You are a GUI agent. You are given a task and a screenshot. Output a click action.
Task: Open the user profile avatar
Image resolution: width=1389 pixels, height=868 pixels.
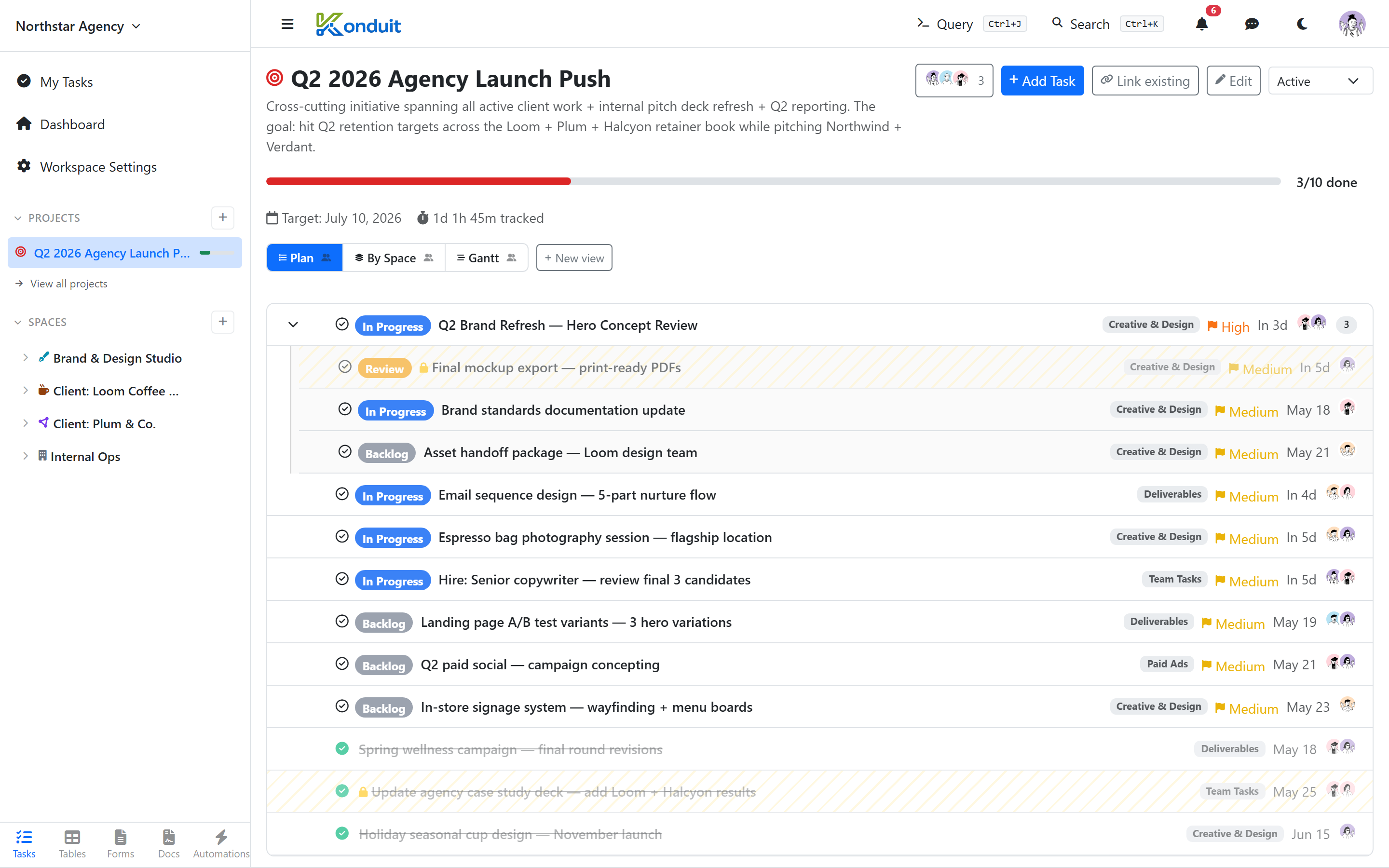(x=1352, y=24)
